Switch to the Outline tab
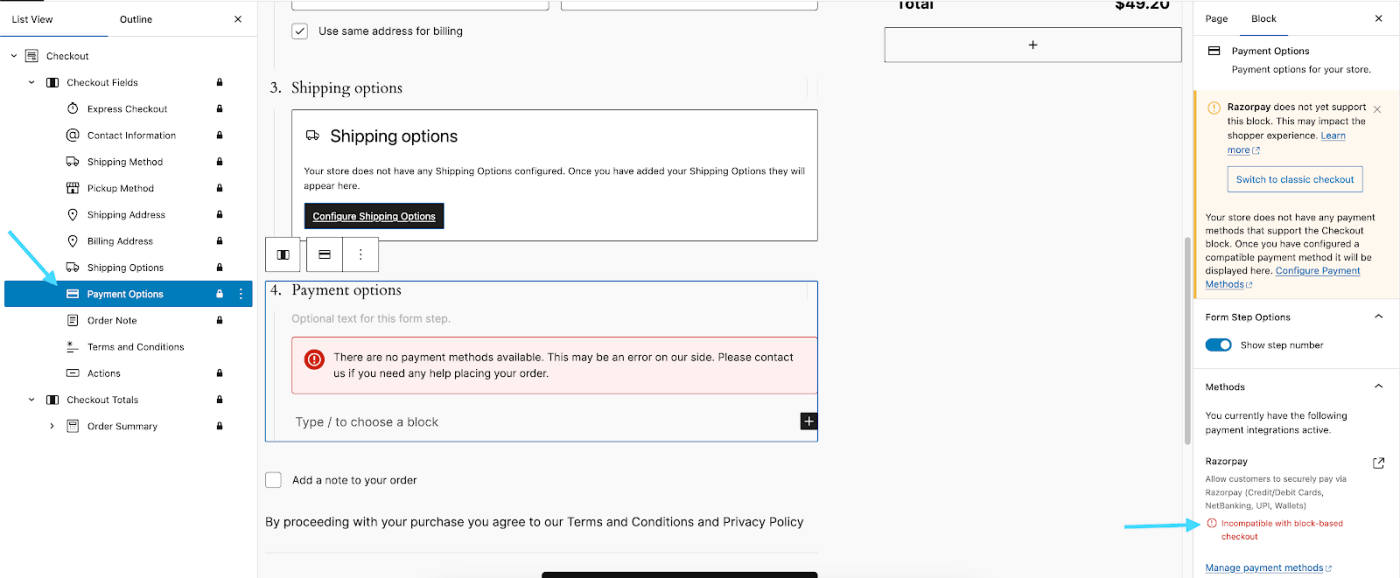The height and width of the screenshot is (578, 1400). coord(136,19)
